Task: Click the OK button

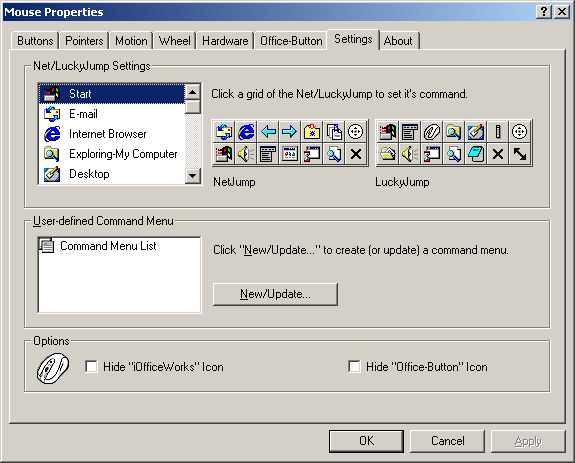Action: [x=366, y=441]
